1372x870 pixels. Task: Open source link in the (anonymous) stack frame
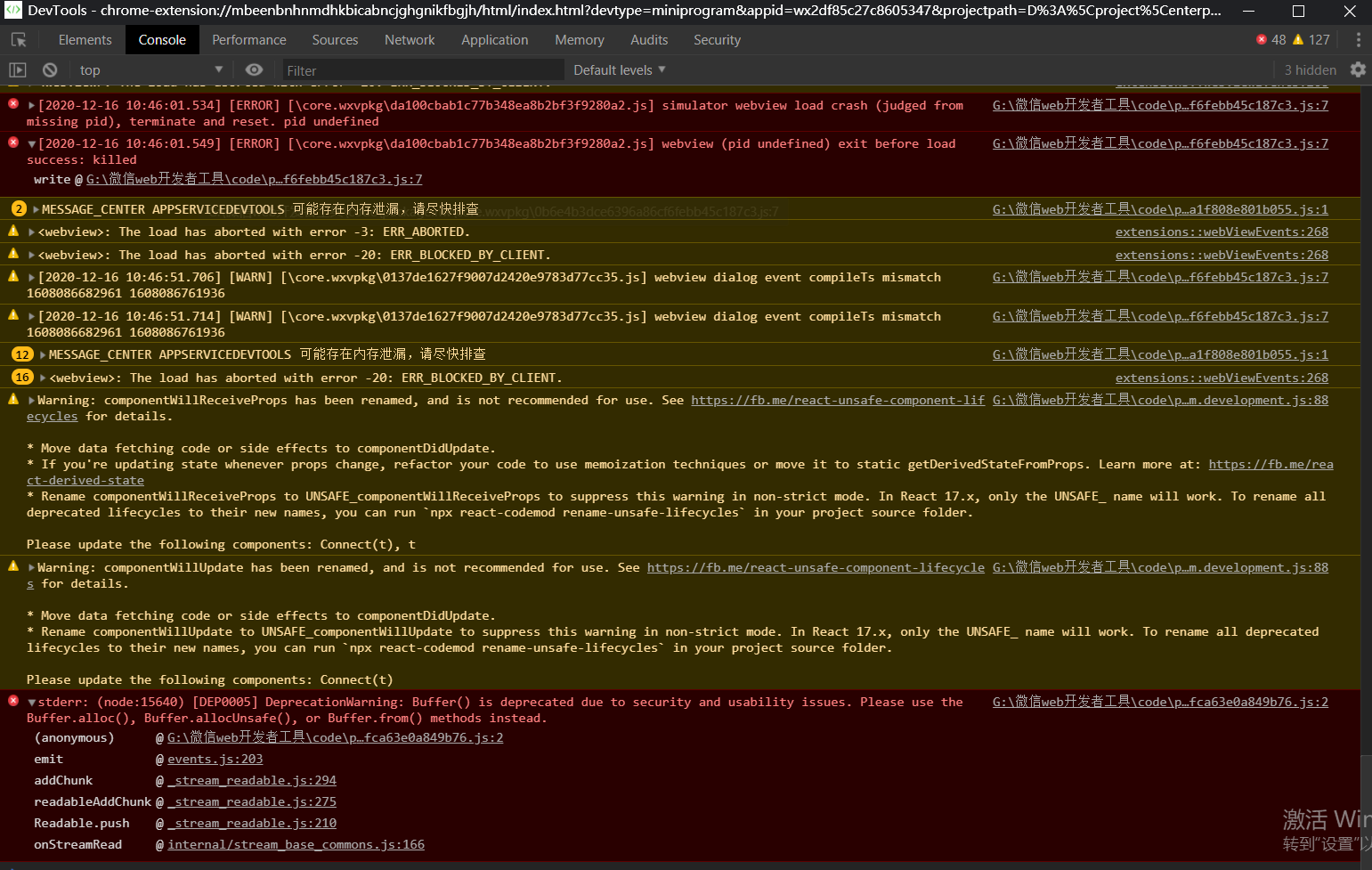(336, 737)
